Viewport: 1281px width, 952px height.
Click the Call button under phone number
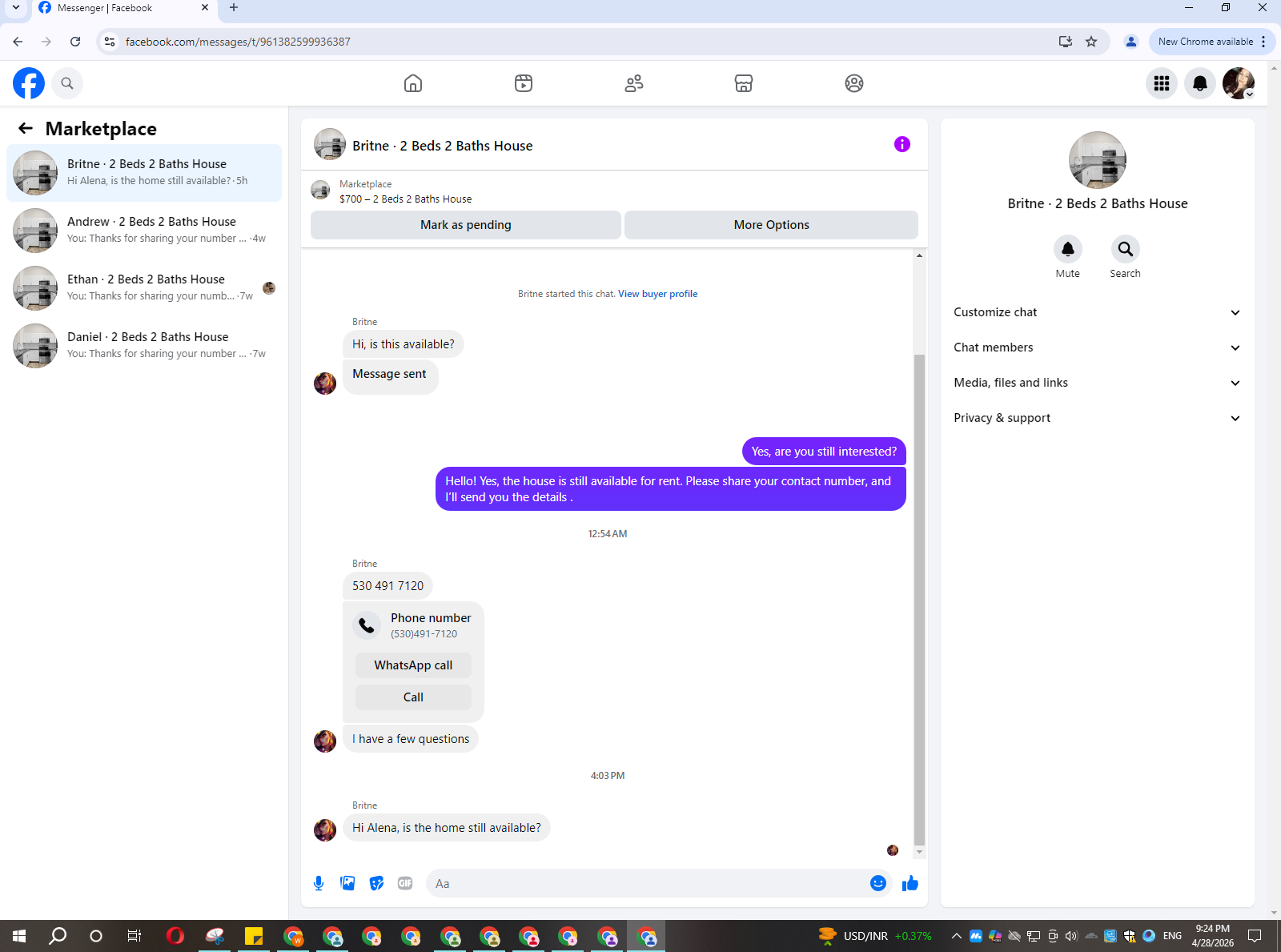click(413, 697)
